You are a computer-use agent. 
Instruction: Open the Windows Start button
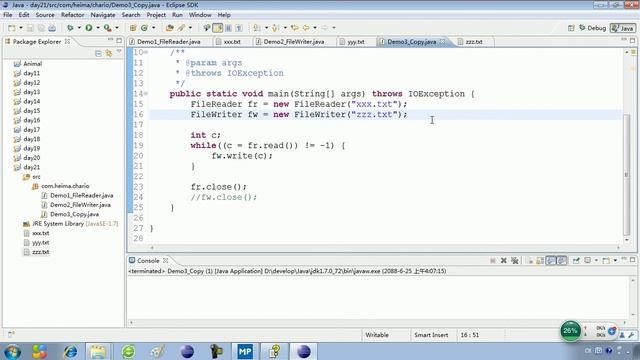pos(12,351)
